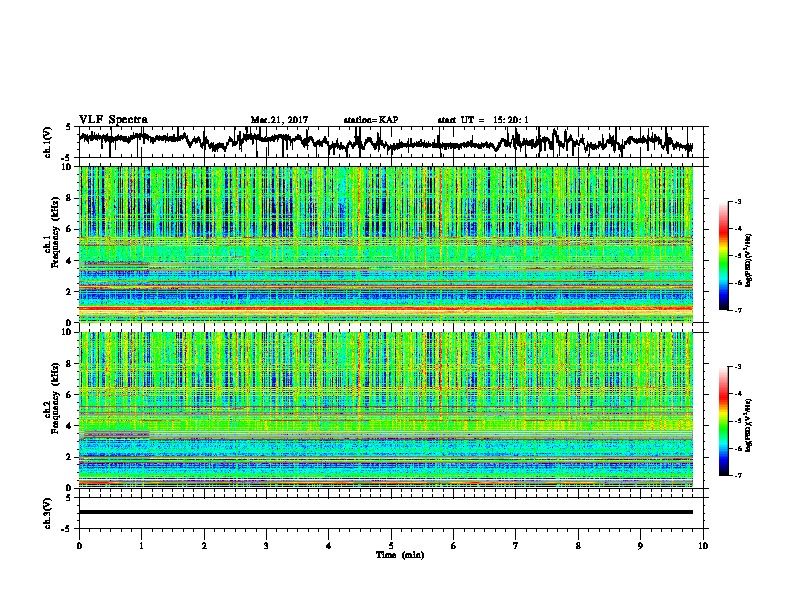Click the "-3" label on ch.2 color bar

(x=737, y=367)
